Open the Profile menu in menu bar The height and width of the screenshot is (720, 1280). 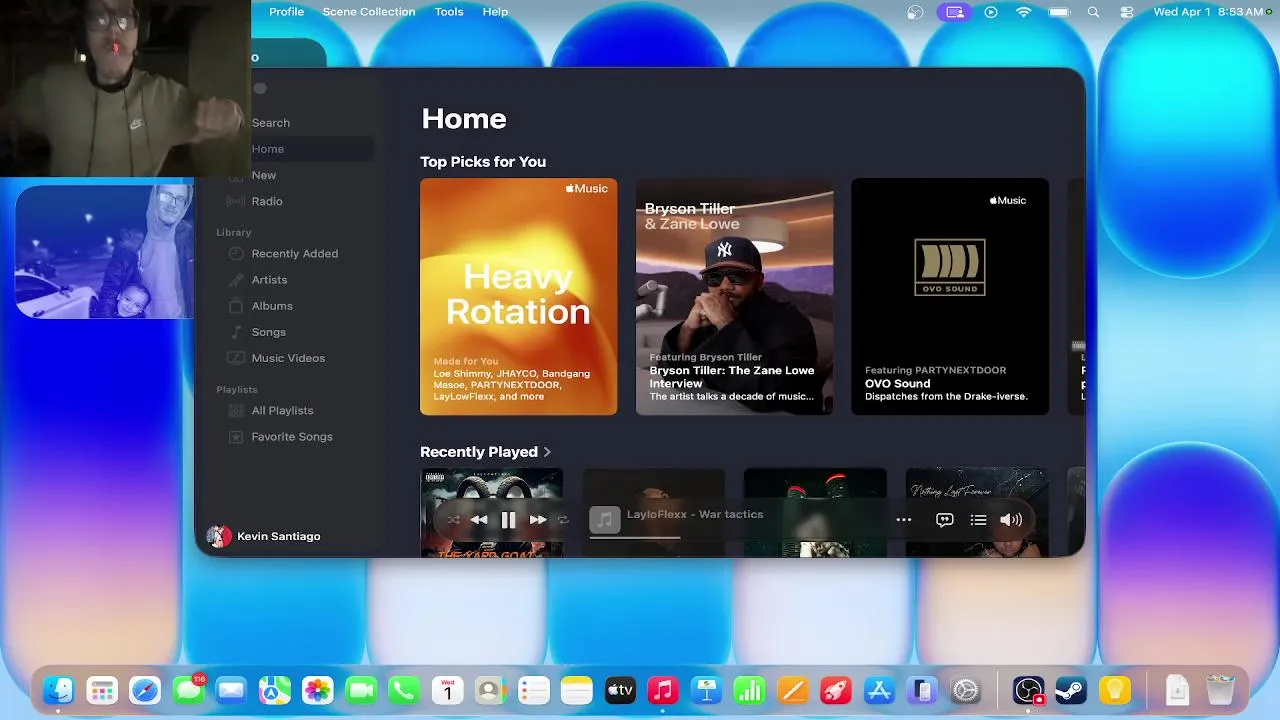[x=286, y=12]
